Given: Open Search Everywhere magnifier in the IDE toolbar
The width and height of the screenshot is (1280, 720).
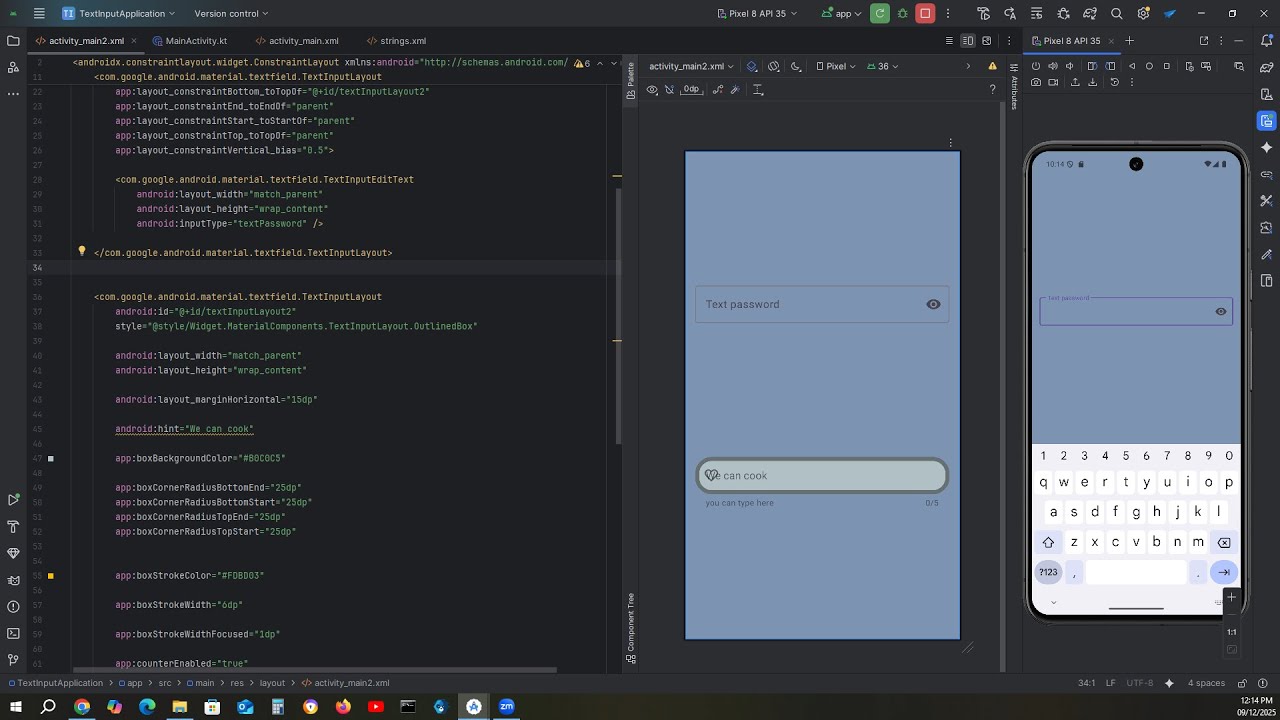Looking at the screenshot, I should (1117, 14).
